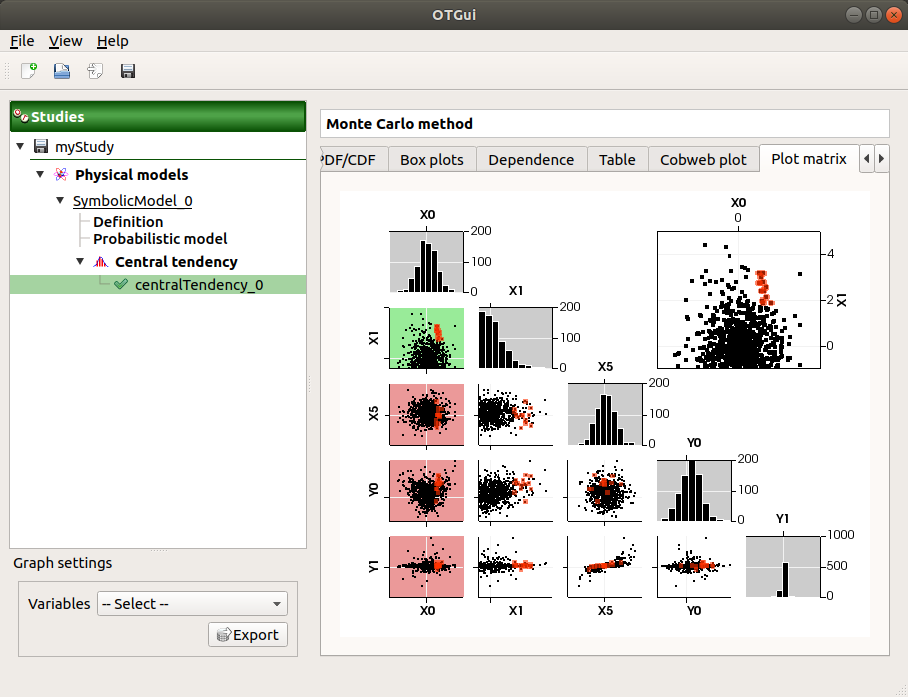Click the atom icon beside Physical models

tap(61, 175)
